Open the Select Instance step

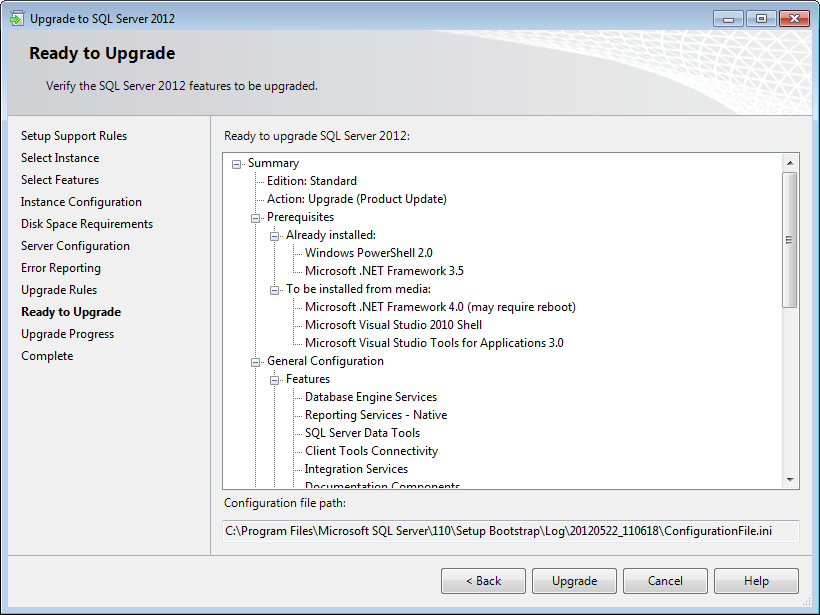(60, 158)
